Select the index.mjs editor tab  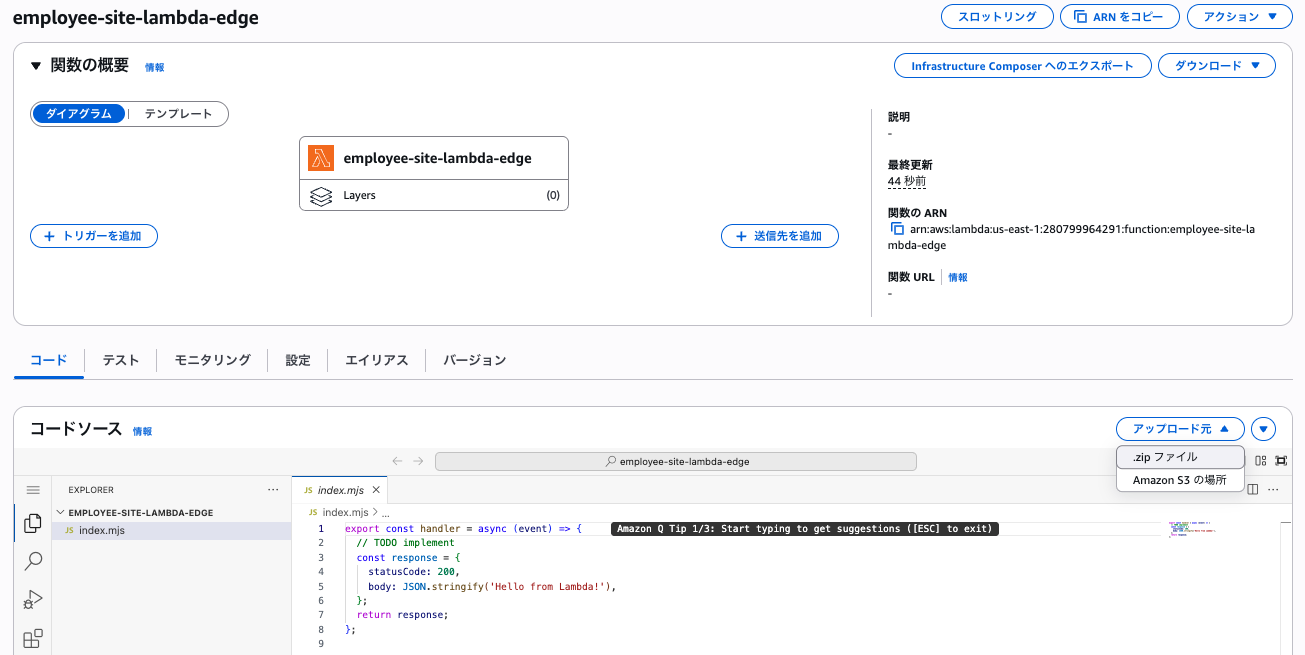coord(339,490)
